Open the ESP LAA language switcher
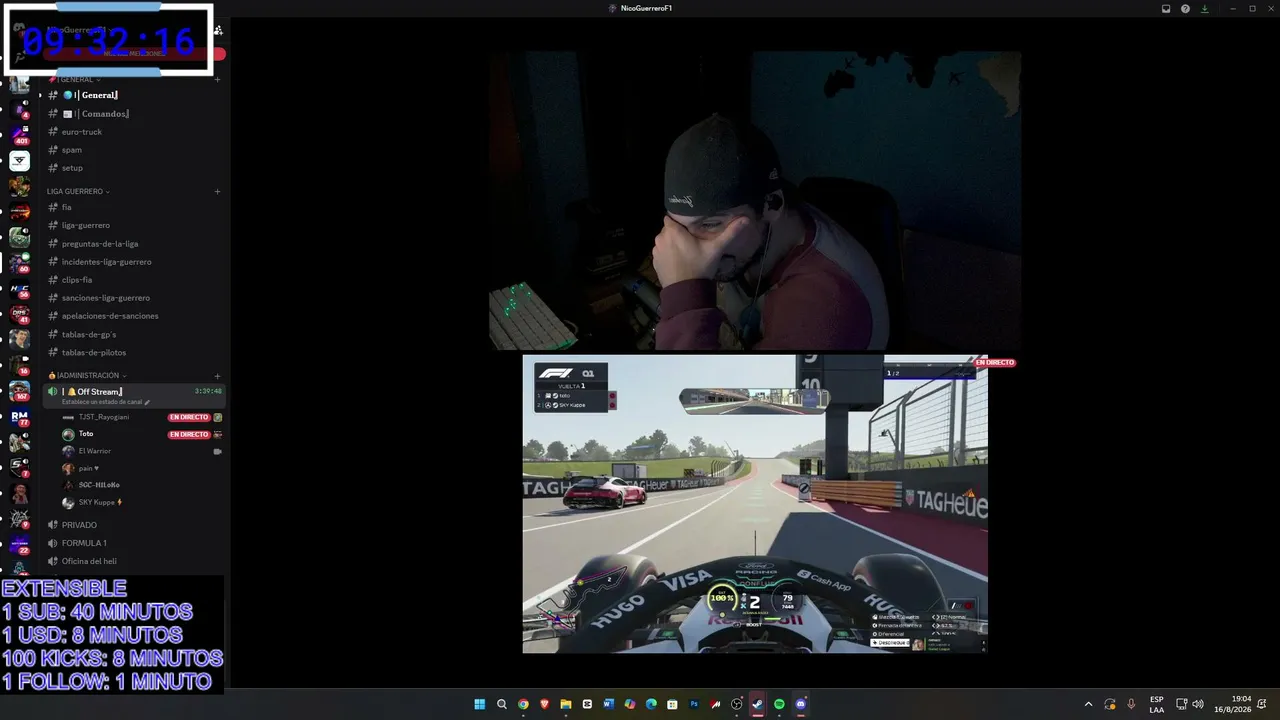The height and width of the screenshot is (720, 1280). [1156, 704]
